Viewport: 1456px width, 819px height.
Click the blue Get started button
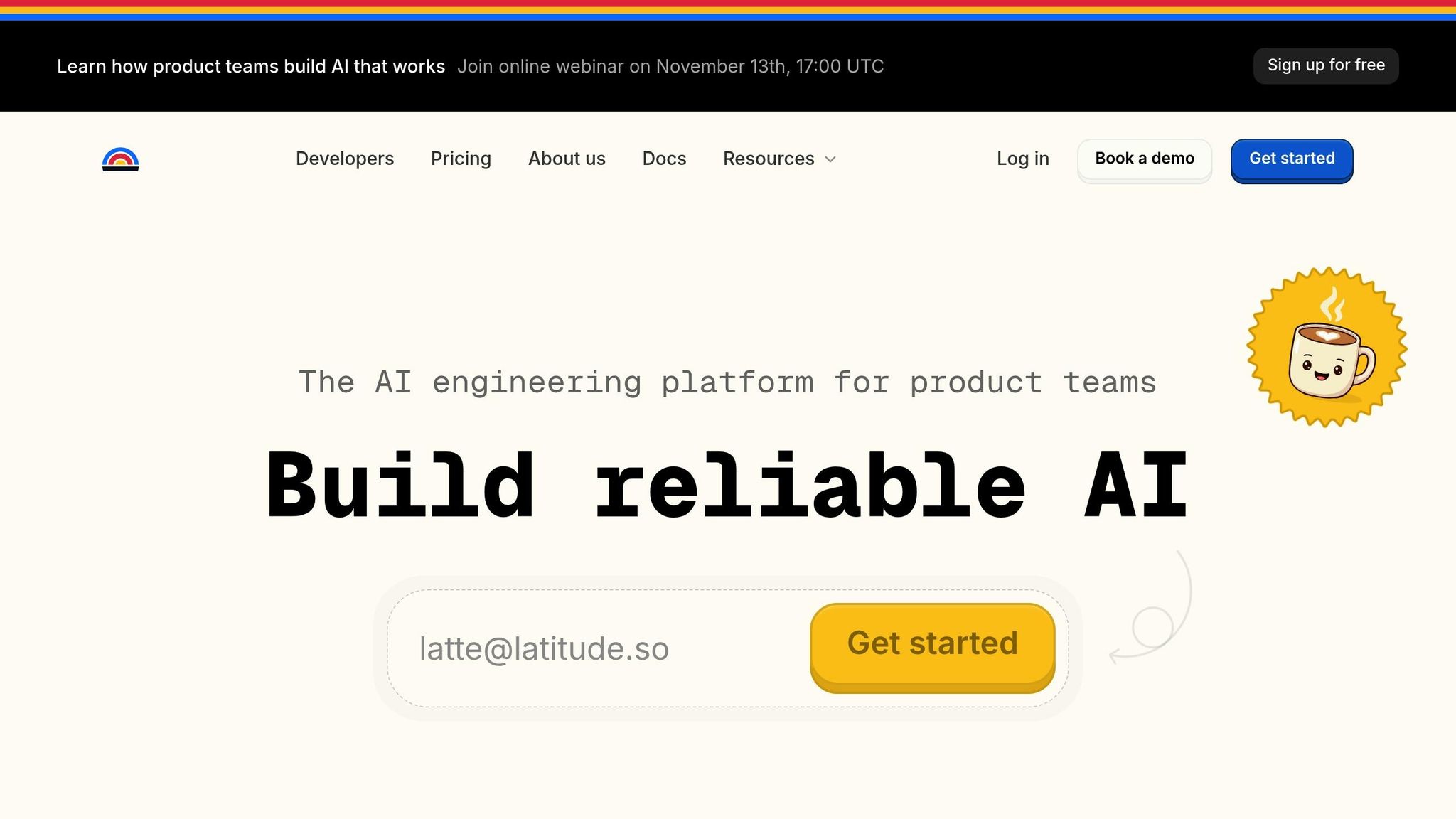pyautogui.click(x=1292, y=160)
